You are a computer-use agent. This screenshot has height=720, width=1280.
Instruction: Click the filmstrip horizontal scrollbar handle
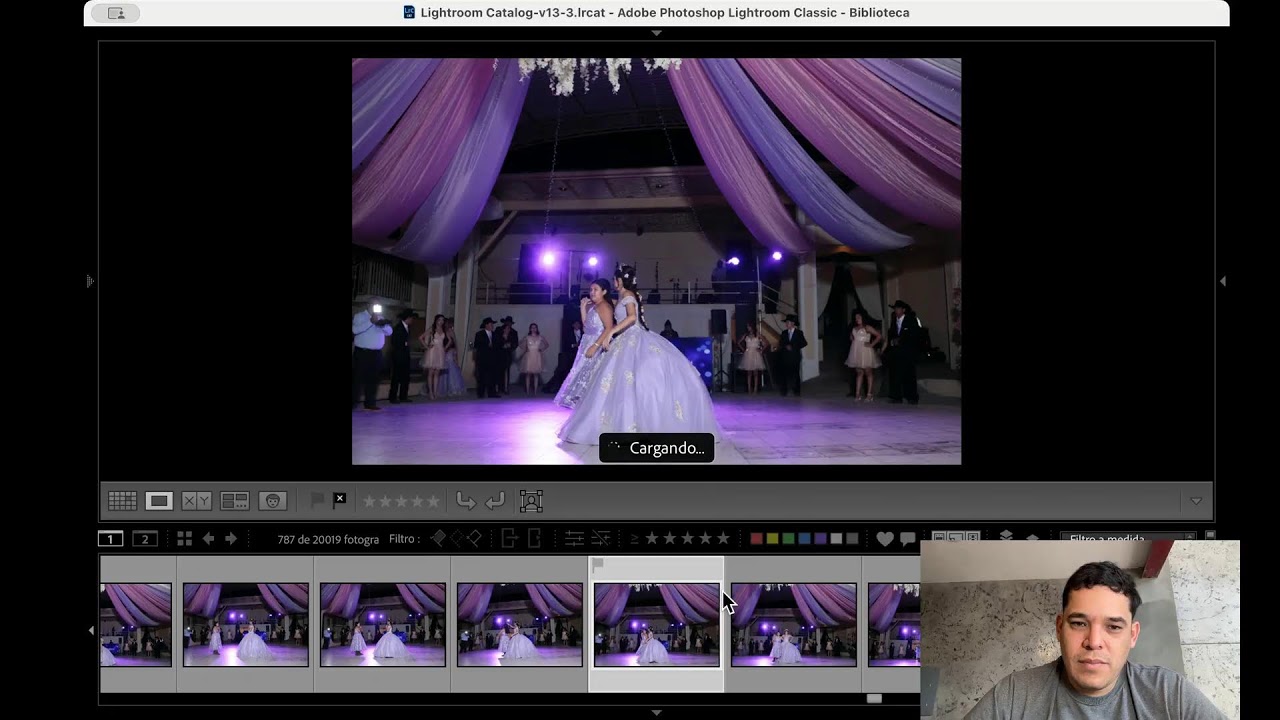pos(874,699)
